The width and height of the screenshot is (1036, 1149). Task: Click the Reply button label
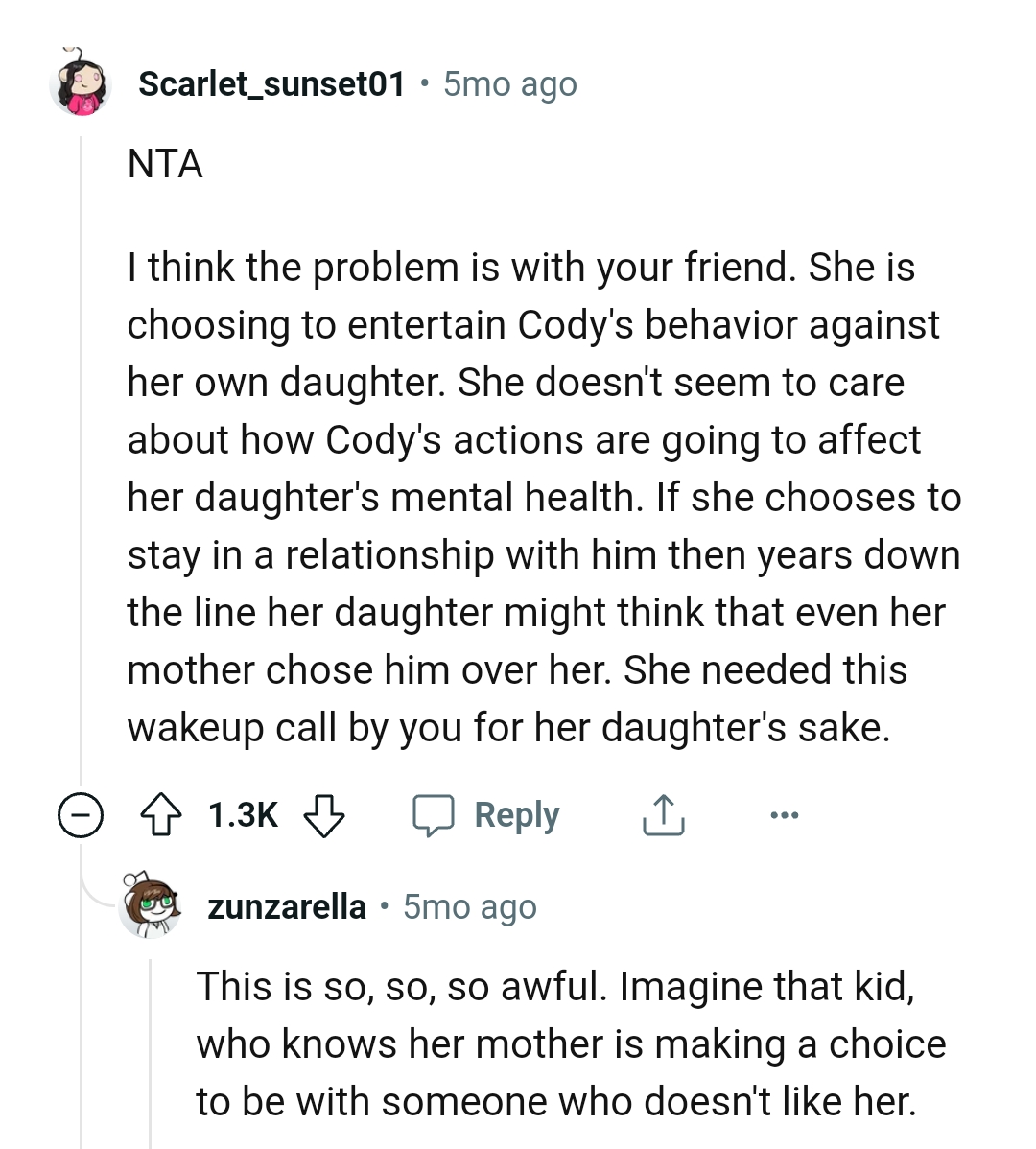click(x=517, y=814)
